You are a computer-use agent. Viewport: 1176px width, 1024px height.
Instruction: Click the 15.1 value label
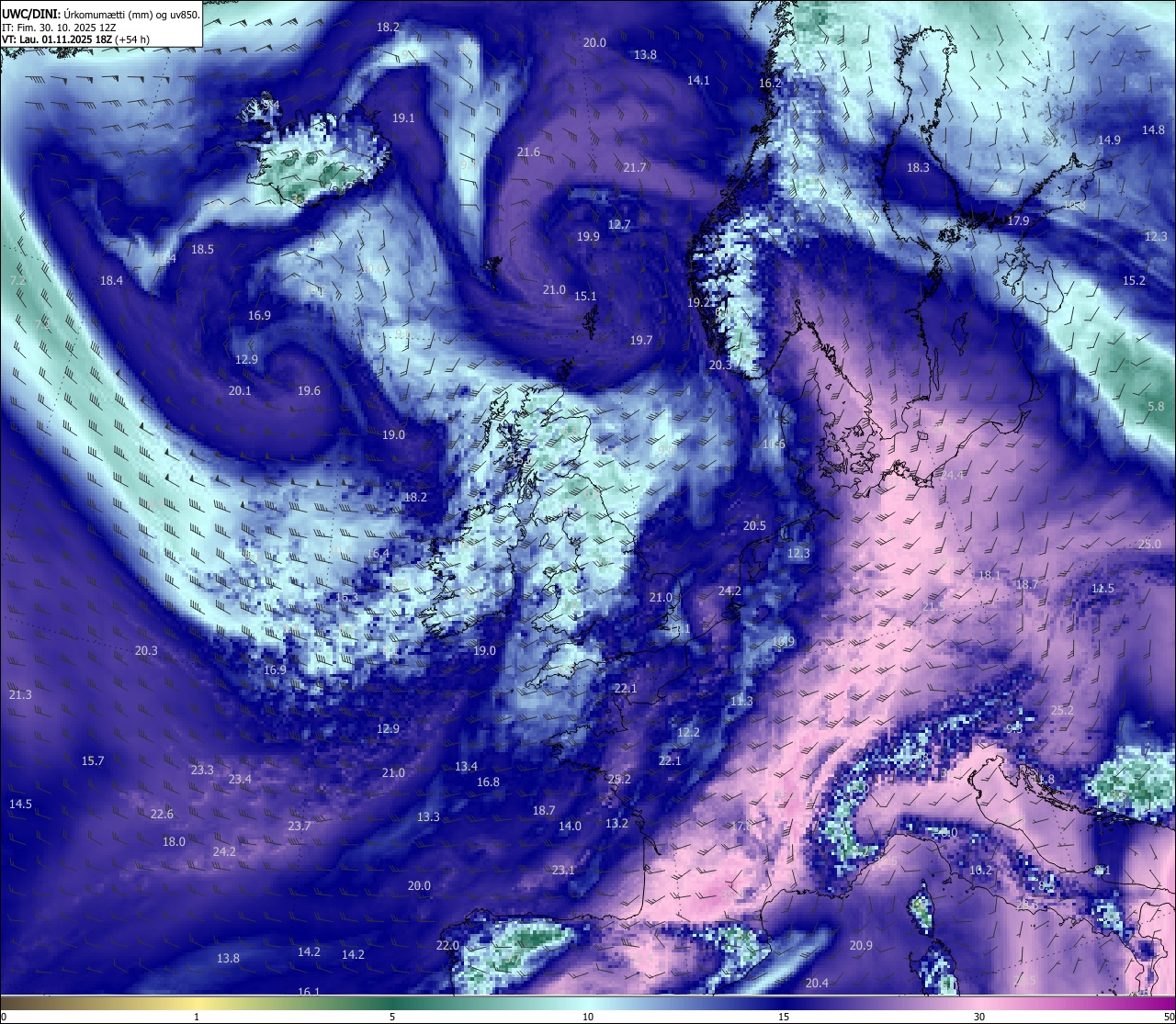coord(585,297)
